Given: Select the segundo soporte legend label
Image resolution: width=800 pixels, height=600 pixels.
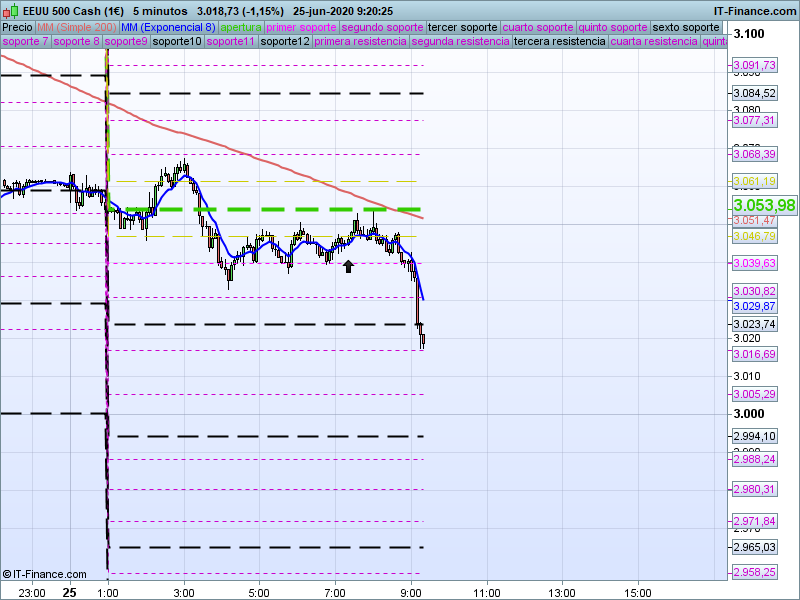Looking at the screenshot, I should coord(382,27).
